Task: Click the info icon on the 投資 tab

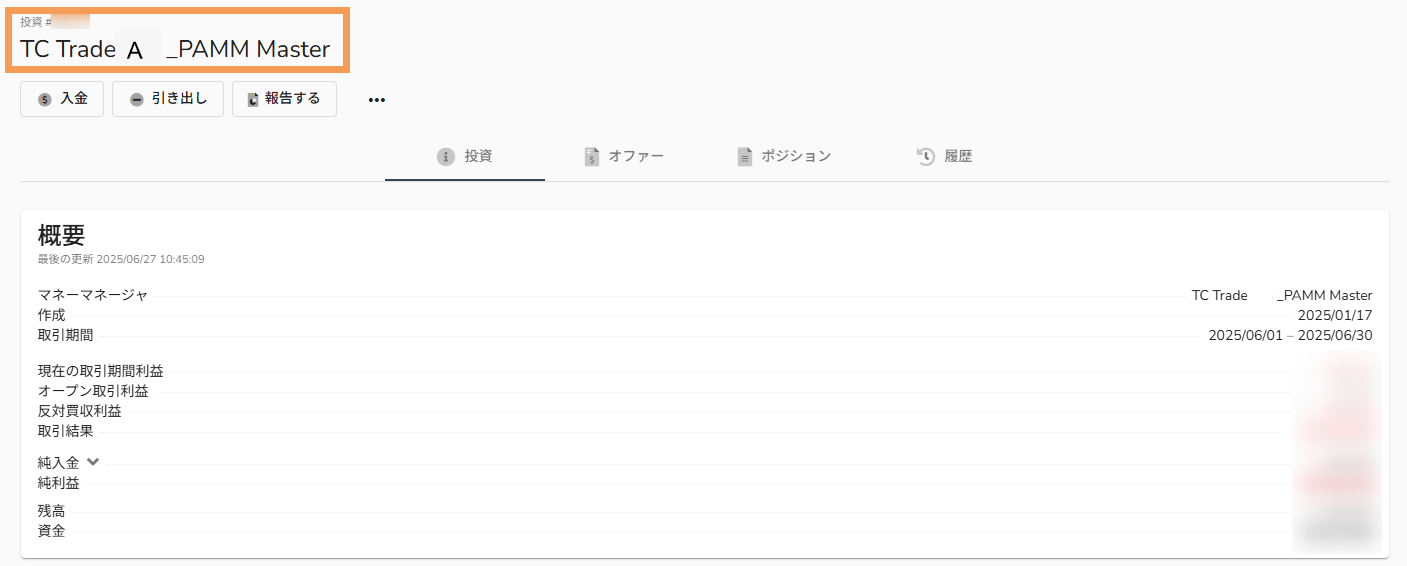Action: tap(446, 157)
